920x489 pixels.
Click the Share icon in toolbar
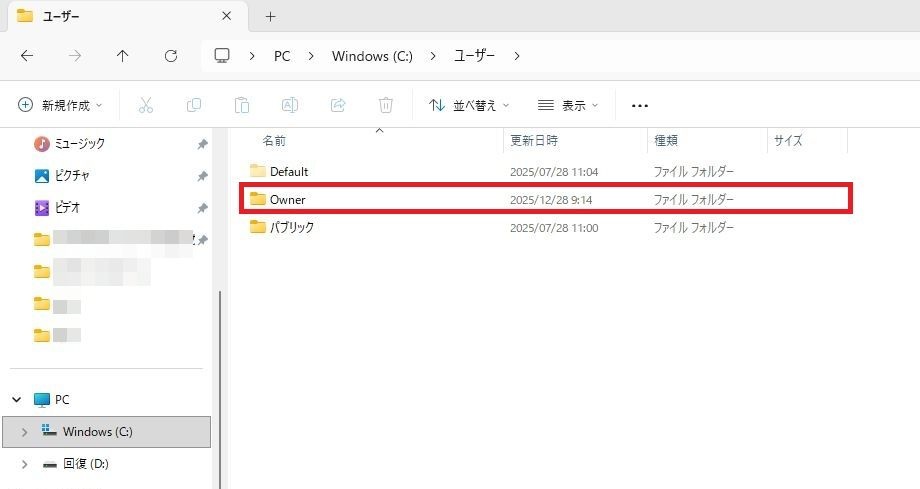point(338,105)
